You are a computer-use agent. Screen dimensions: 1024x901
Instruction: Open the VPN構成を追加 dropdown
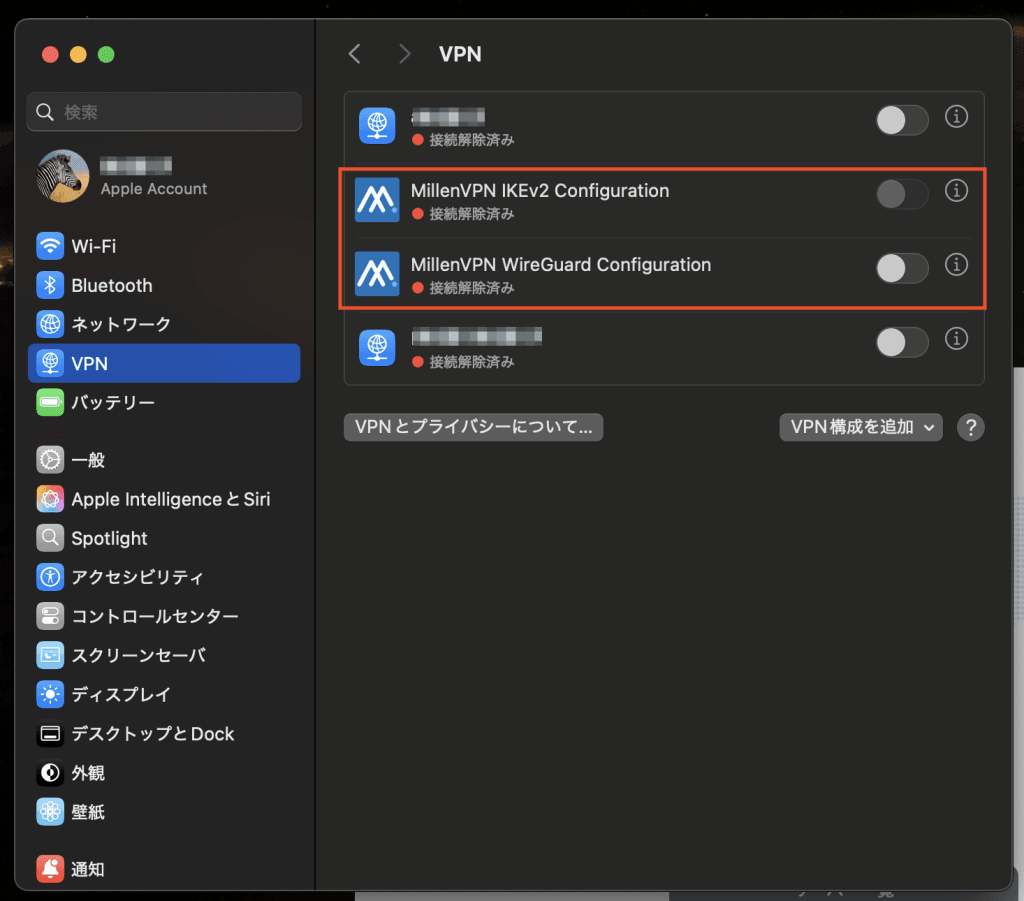click(x=861, y=427)
